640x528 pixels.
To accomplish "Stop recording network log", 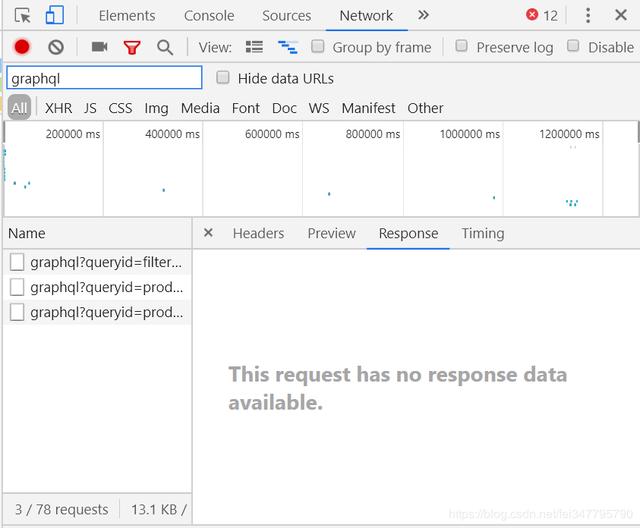I will tap(22, 47).
